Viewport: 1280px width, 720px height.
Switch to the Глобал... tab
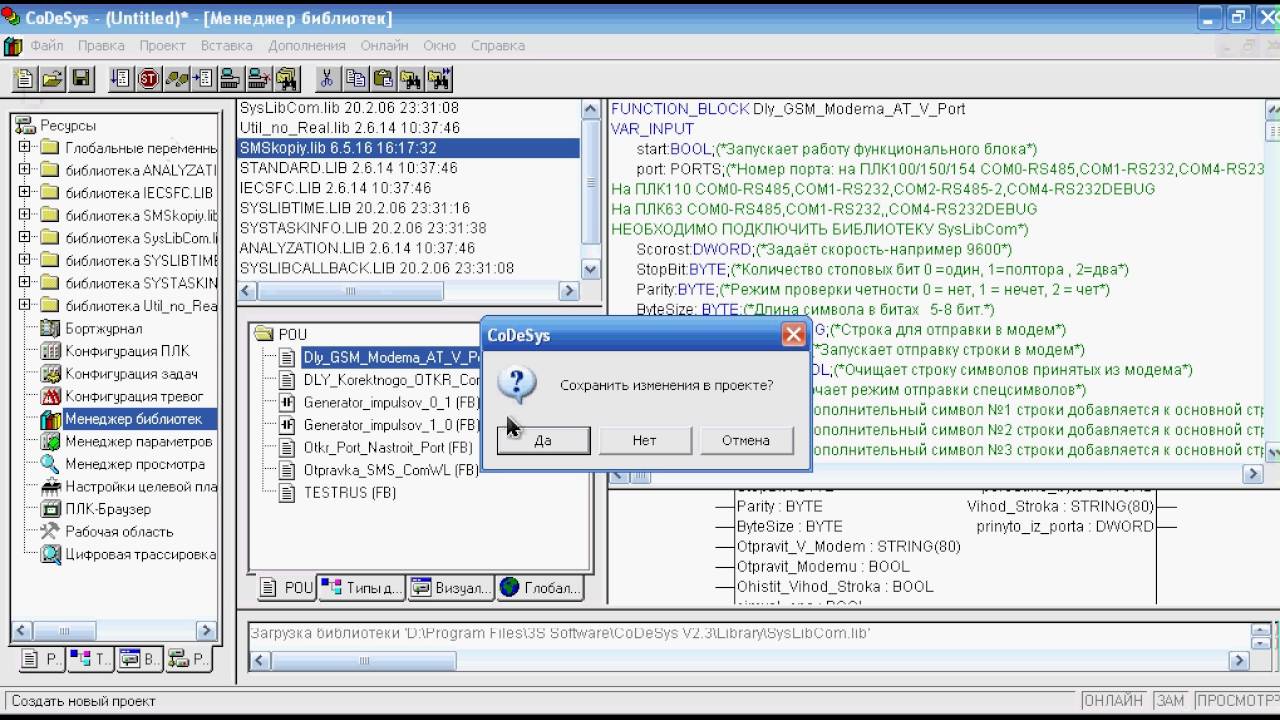tap(541, 588)
